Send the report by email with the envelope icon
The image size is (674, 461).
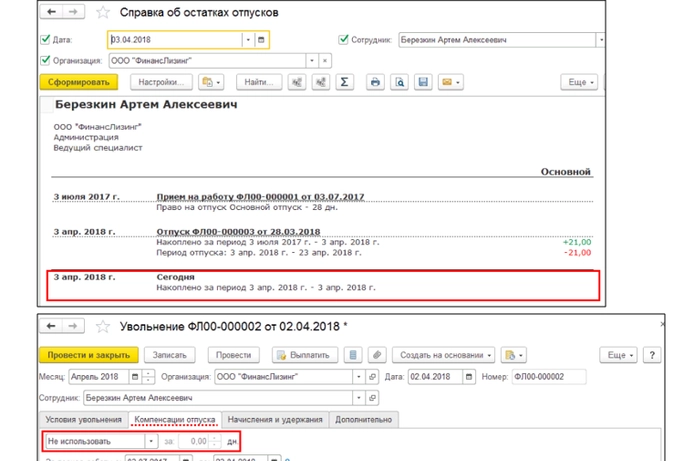click(450, 82)
